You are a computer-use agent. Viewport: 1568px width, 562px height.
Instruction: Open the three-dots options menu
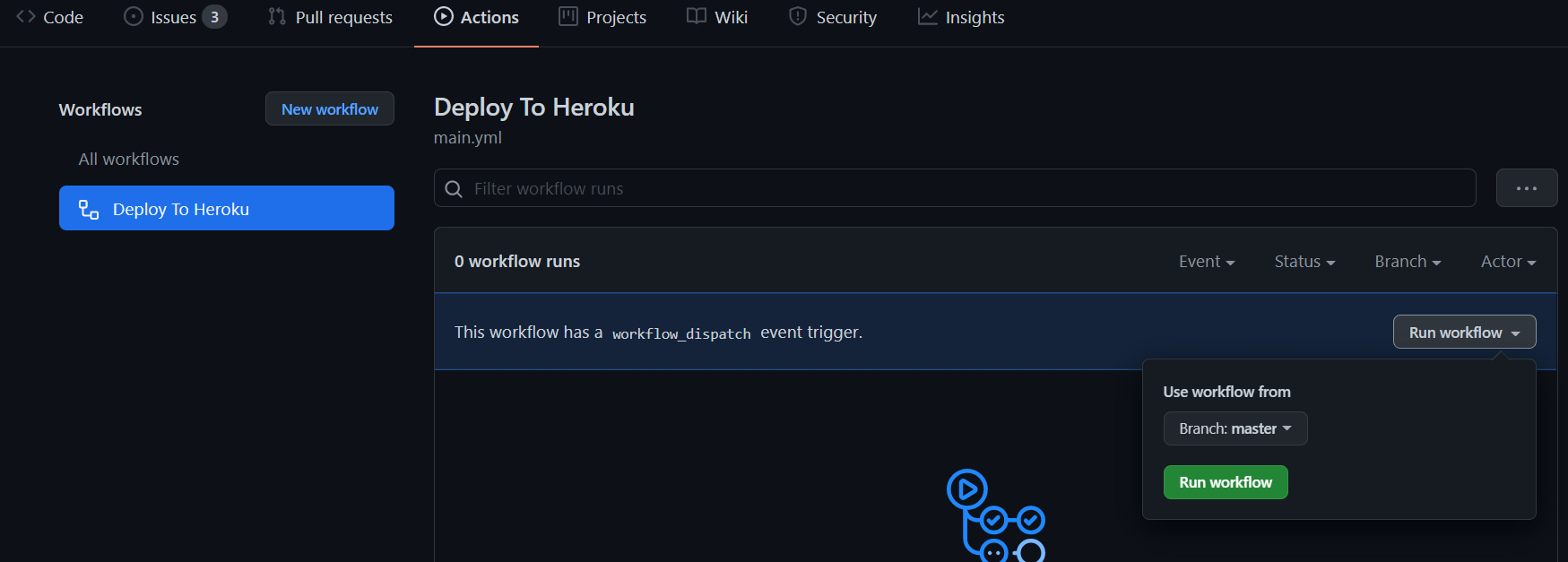point(1527,188)
